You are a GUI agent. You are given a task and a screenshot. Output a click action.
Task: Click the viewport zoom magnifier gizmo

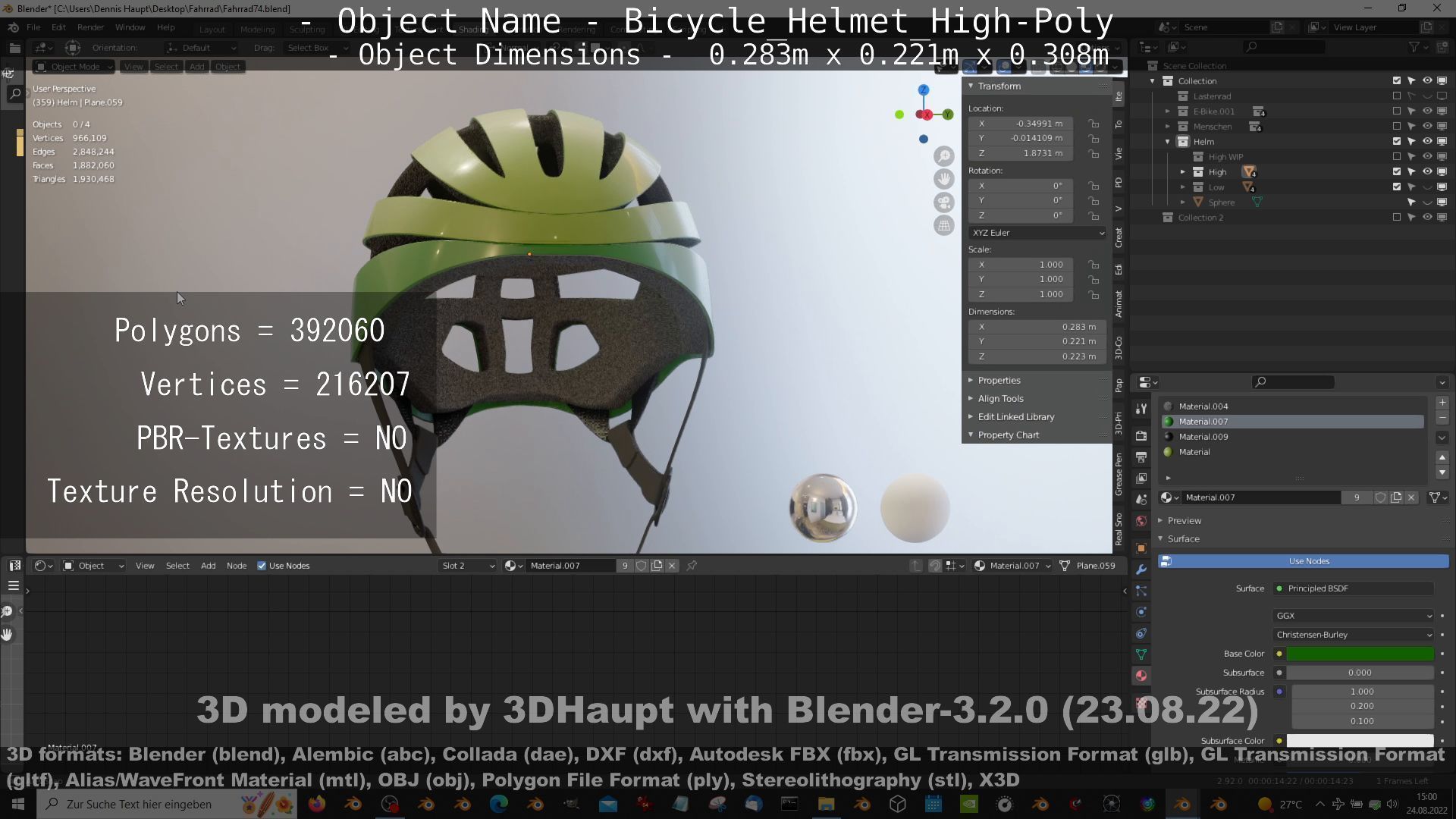pos(944,156)
